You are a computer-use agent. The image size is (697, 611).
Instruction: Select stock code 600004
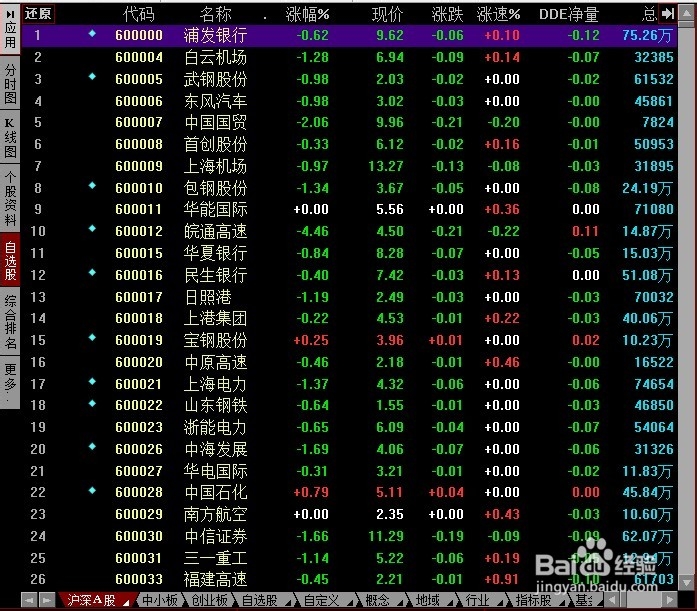139,57
